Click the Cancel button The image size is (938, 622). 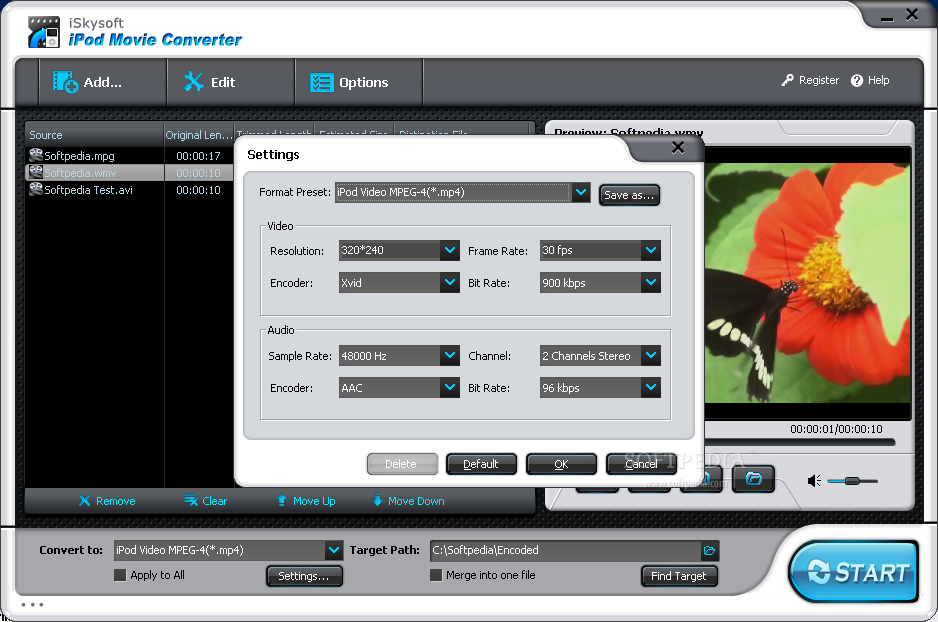coord(641,464)
